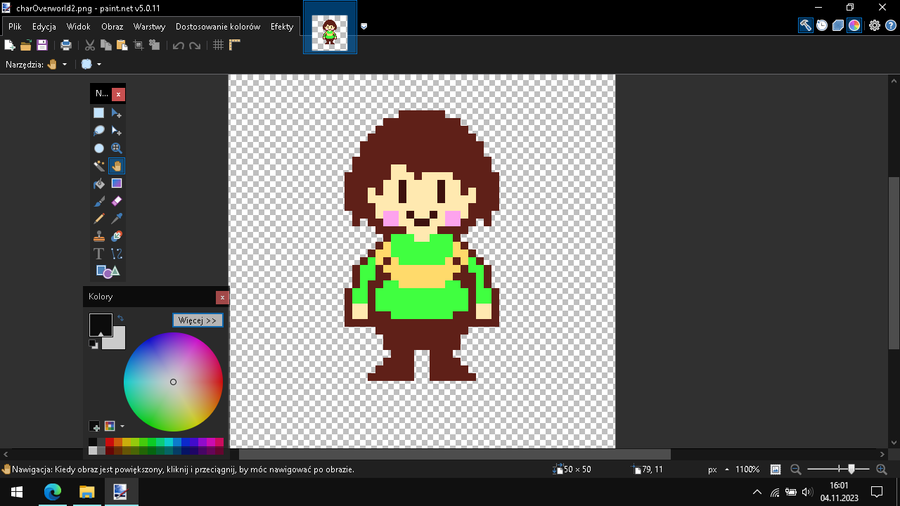Select the Ellipse Select tool

[x=99, y=148]
